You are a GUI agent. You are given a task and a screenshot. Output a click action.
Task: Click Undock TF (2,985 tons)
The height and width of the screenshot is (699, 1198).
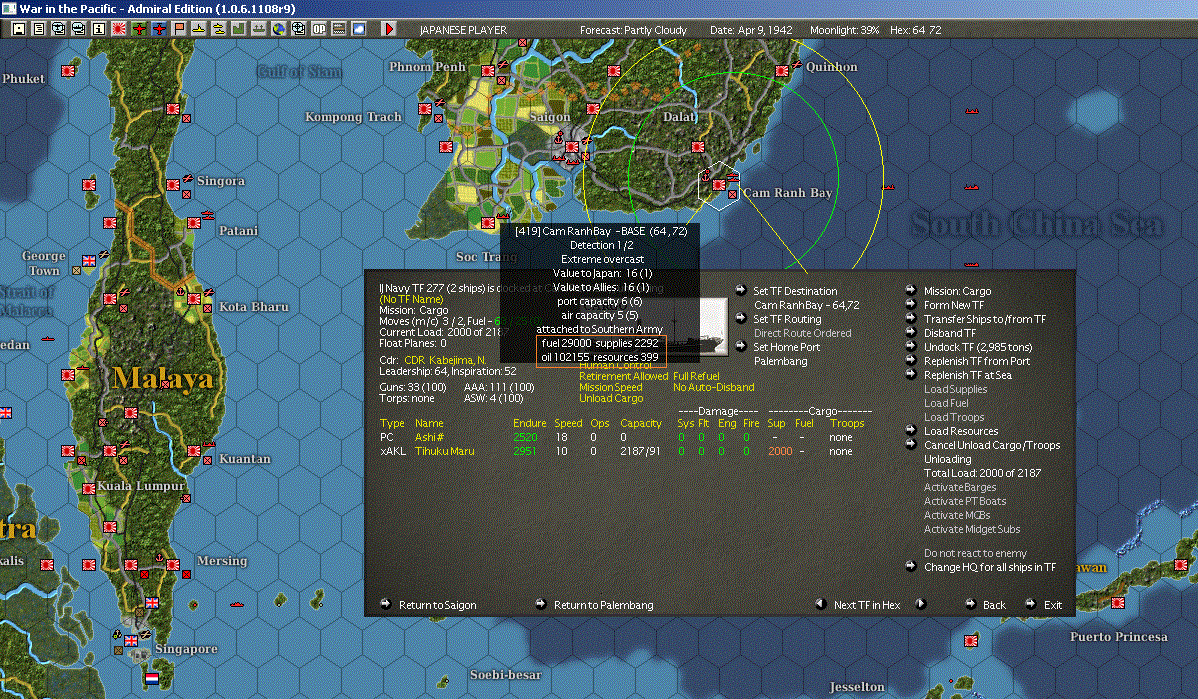[x=978, y=347]
